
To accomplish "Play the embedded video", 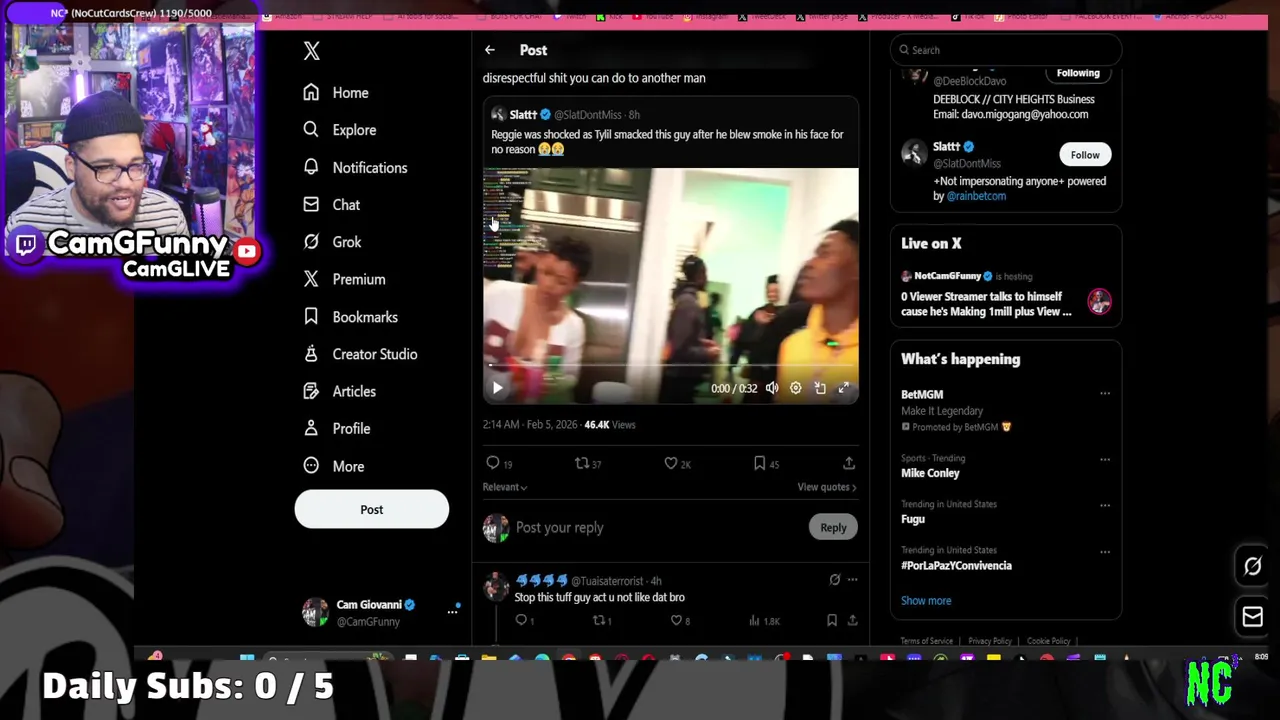I will pyautogui.click(x=498, y=388).
